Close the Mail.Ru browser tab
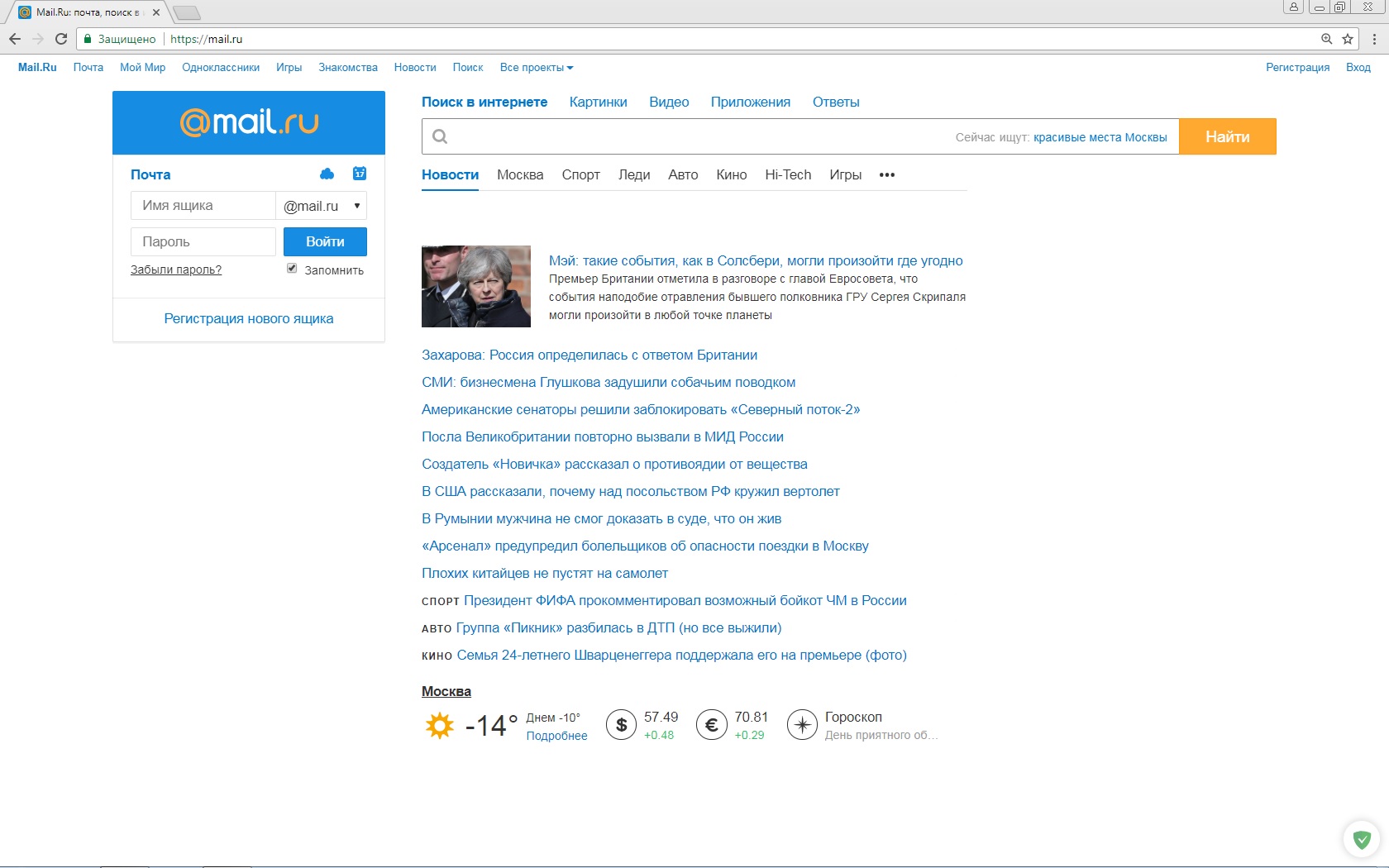1389x868 pixels. point(156,12)
